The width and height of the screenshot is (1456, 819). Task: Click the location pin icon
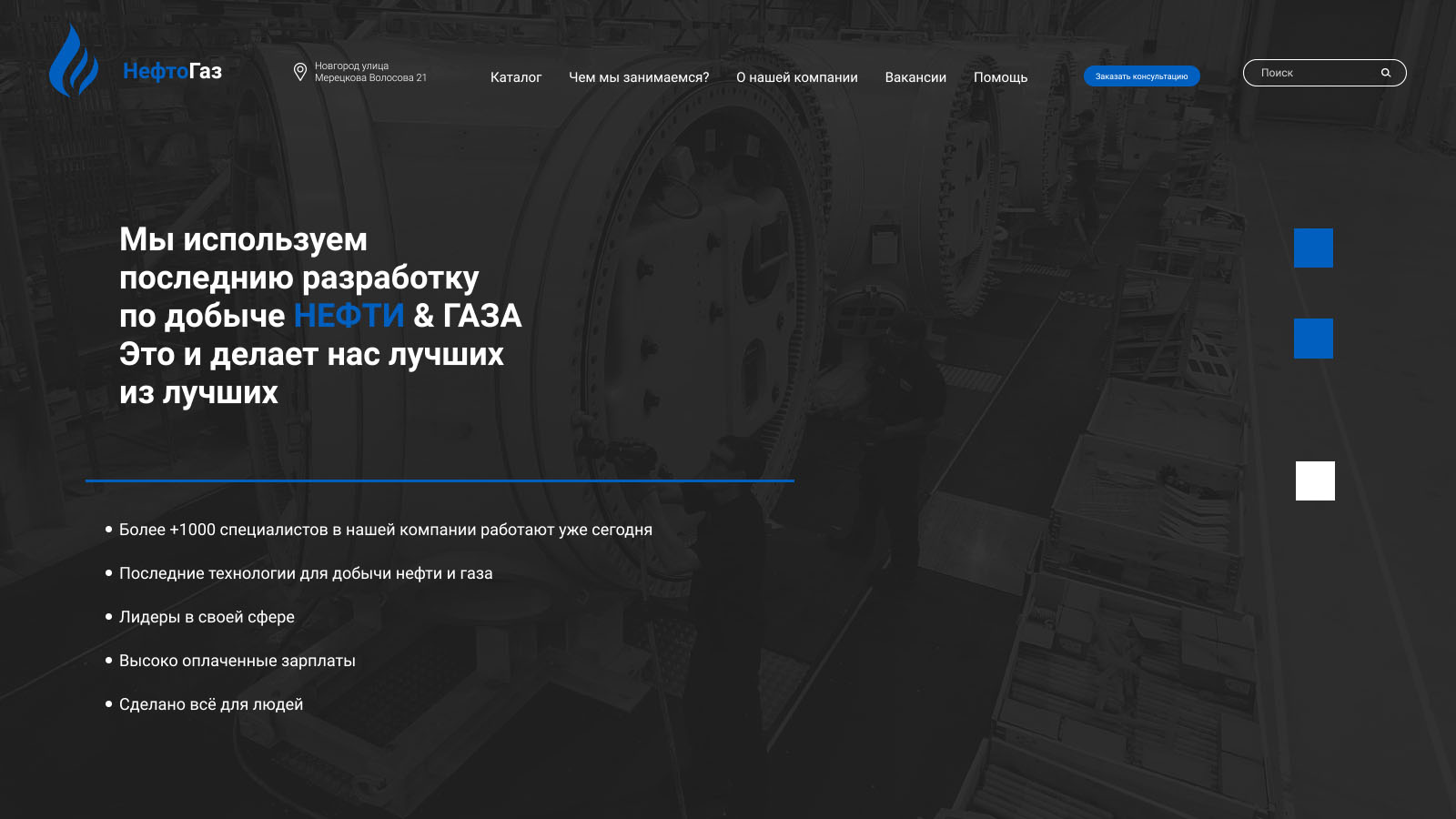point(300,72)
